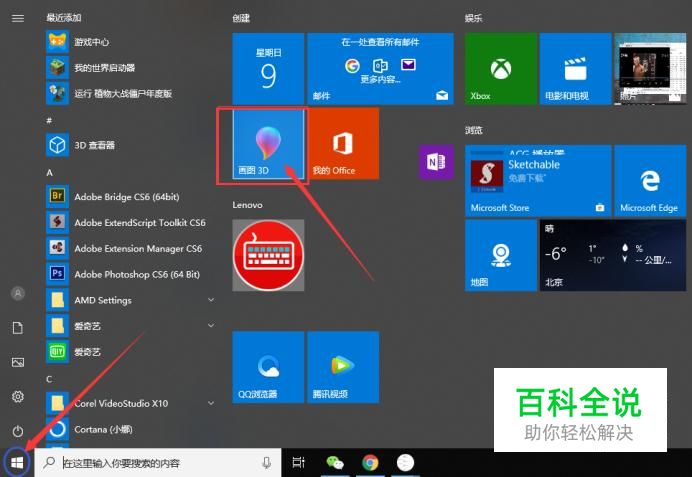
Task: Launch Adobe ExtendScript Toolkit CS6
Action: [130, 222]
